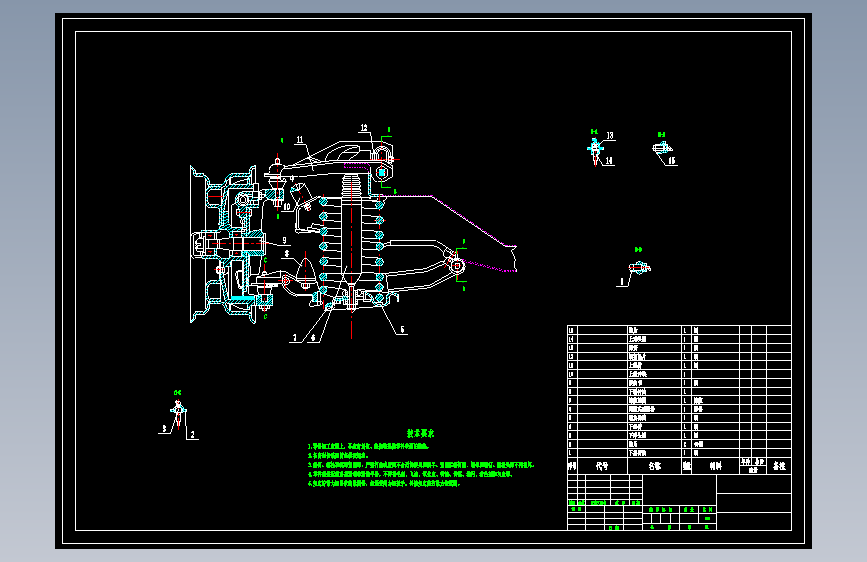Viewport: 867px width, 562px height.
Task: Click the lower control arm pivot bushing
Action: 457,267
